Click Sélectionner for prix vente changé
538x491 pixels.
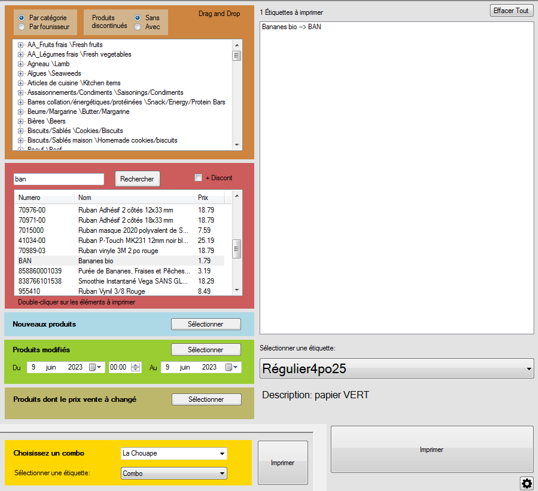[207, 399]
